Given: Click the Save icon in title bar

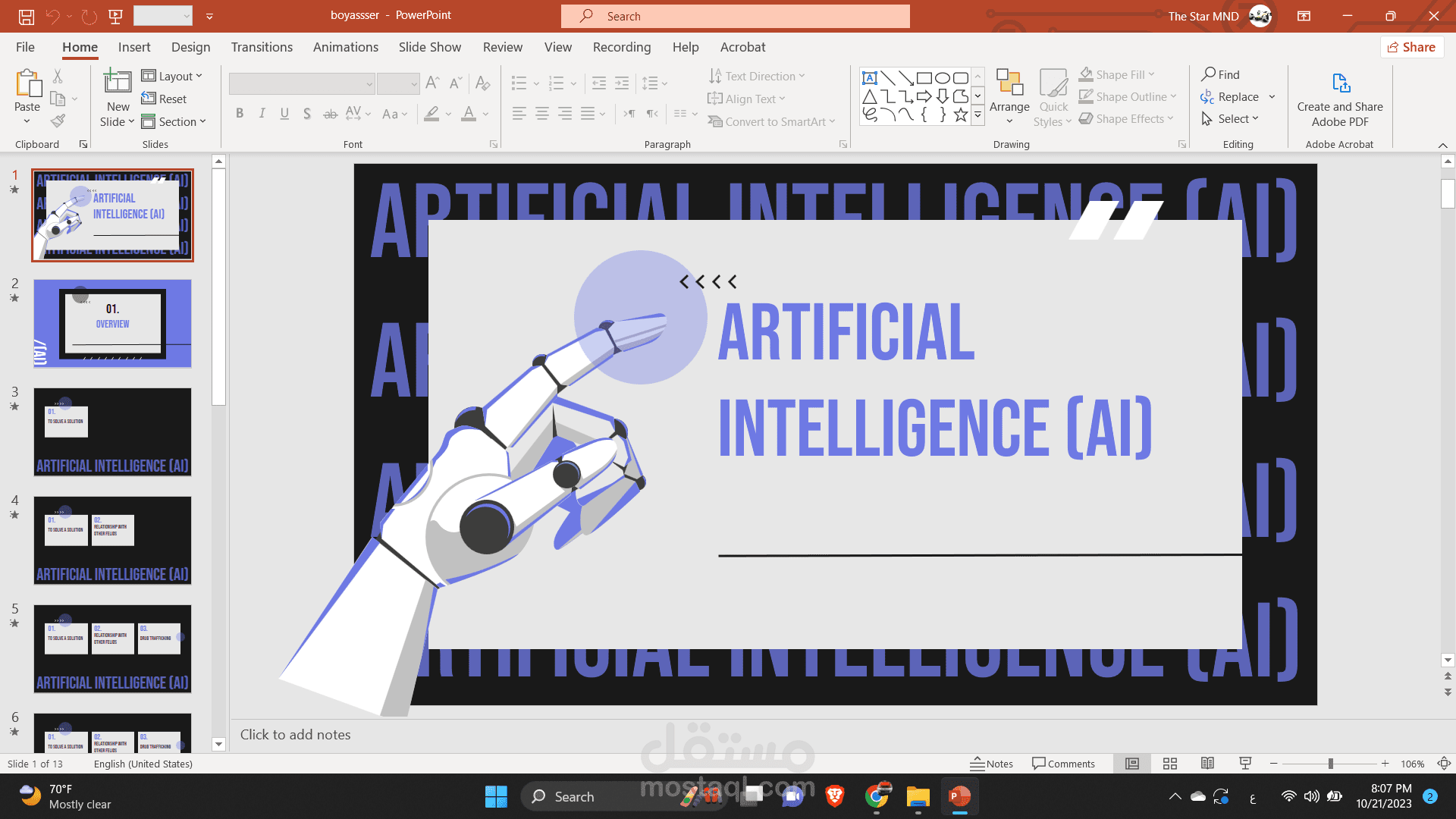Looking at the screenshot, I should (27, 16).
